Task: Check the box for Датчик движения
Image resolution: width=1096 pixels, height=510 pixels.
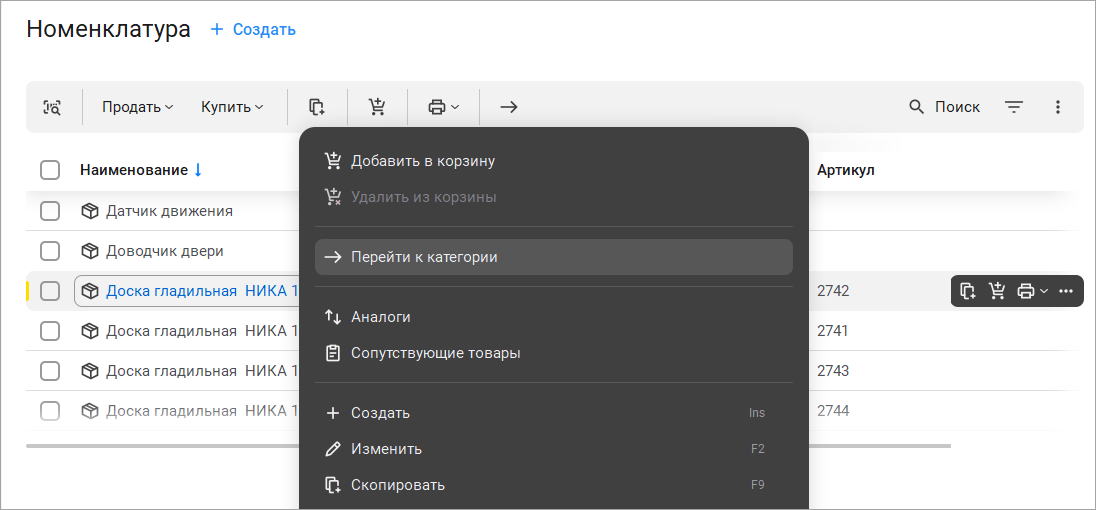Action: tap(50, 211)
